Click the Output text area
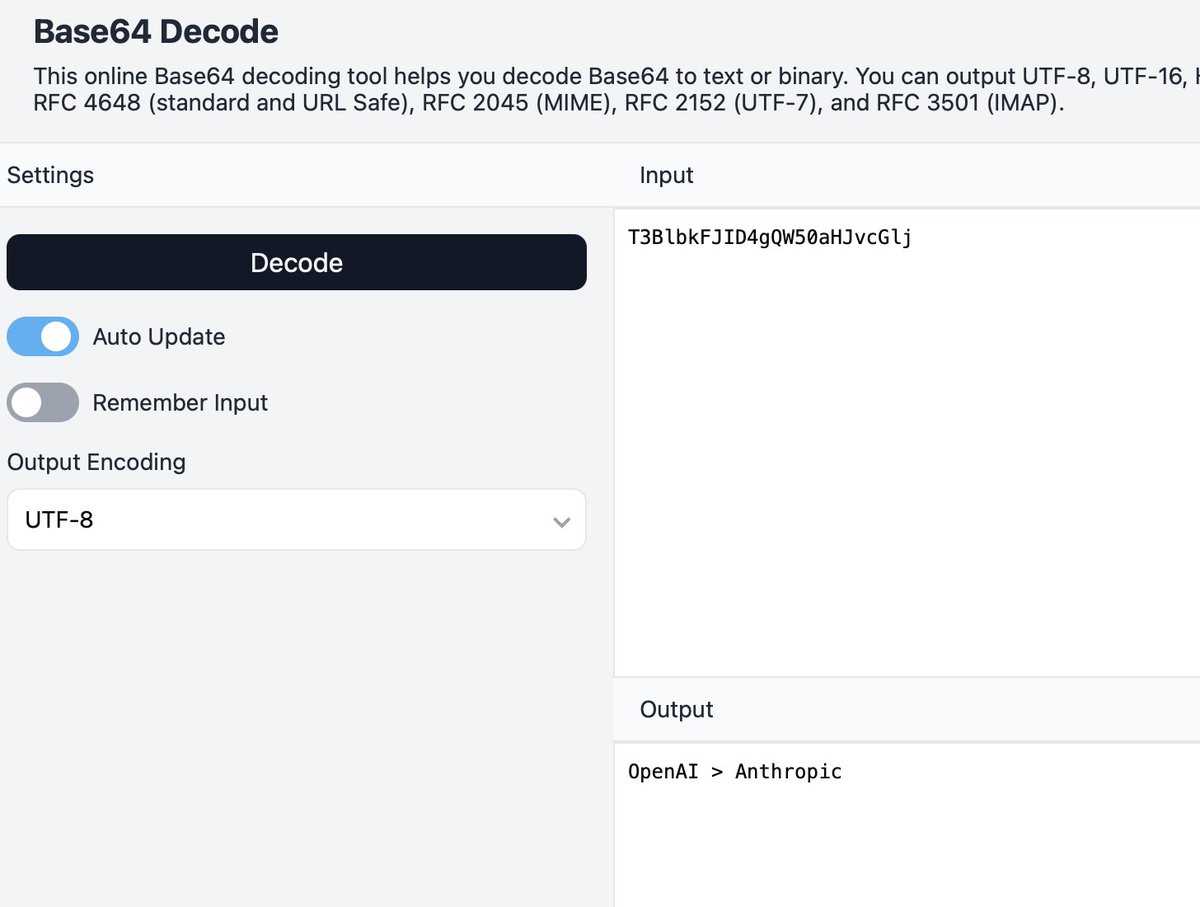The width and height of the screenshot is (1200, 907). click(907, 825)
